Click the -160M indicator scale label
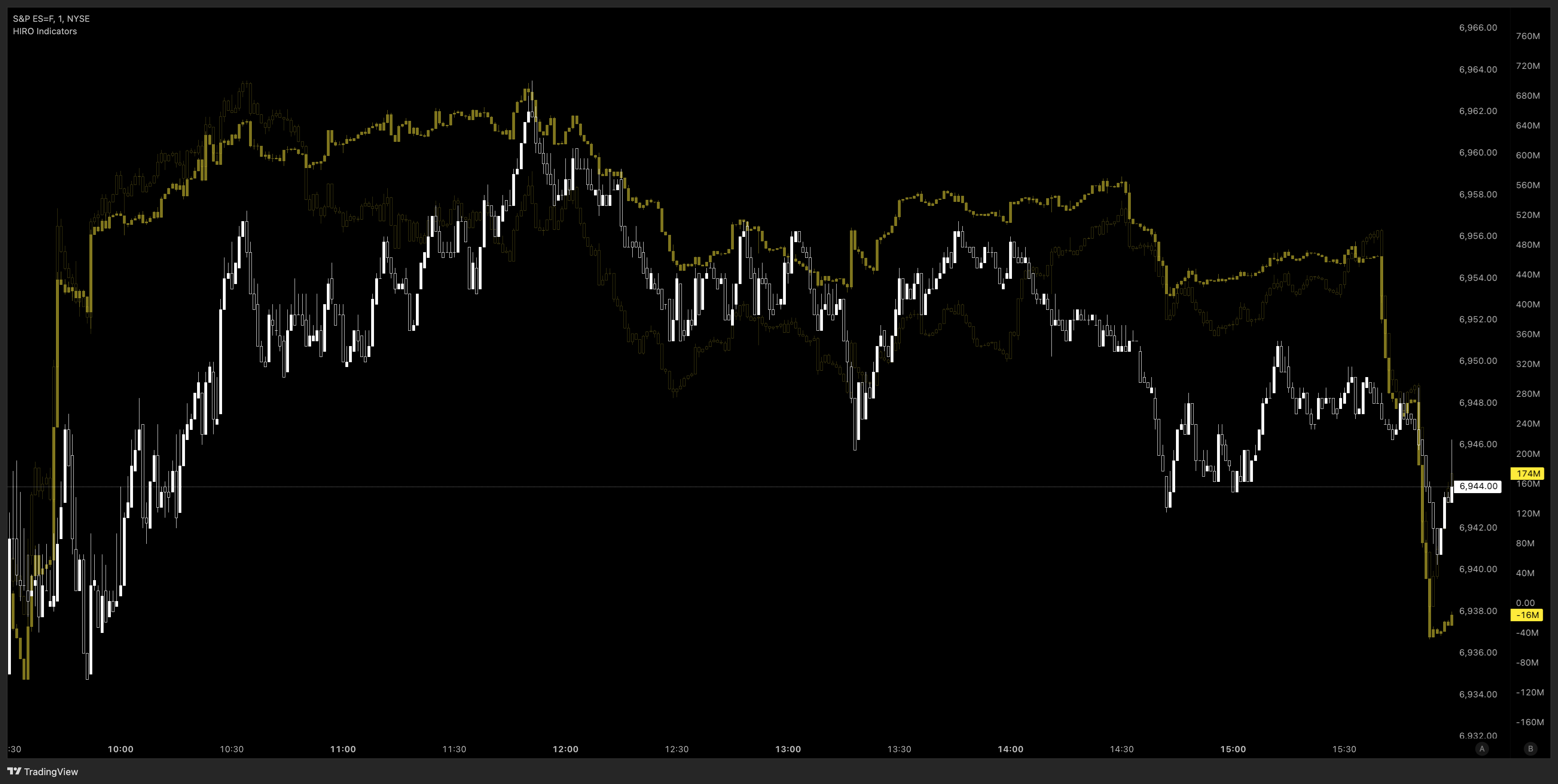The height and width of the screenshot is (784, 1558). 1529,722
